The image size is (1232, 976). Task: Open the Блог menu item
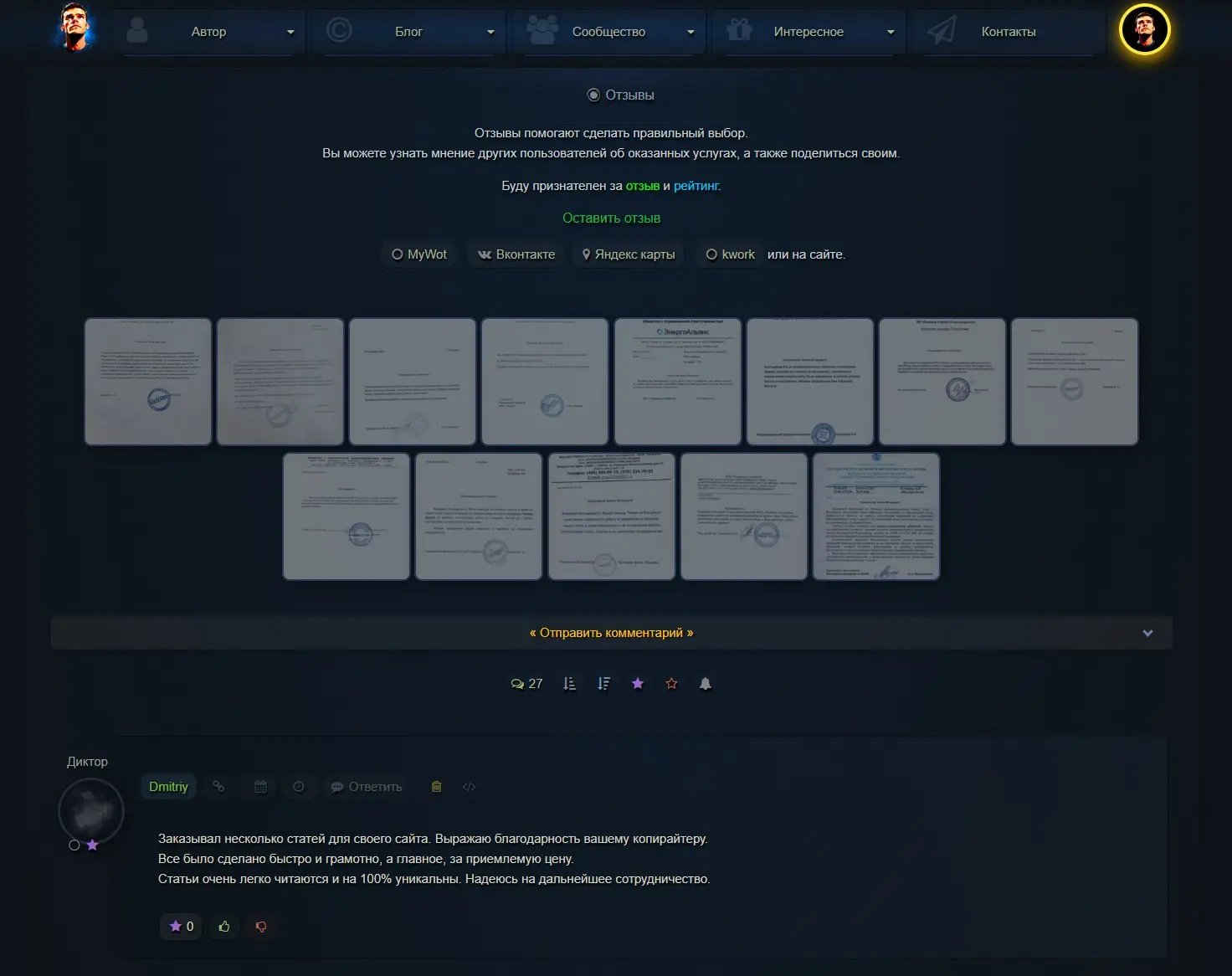tap(408, 32)
